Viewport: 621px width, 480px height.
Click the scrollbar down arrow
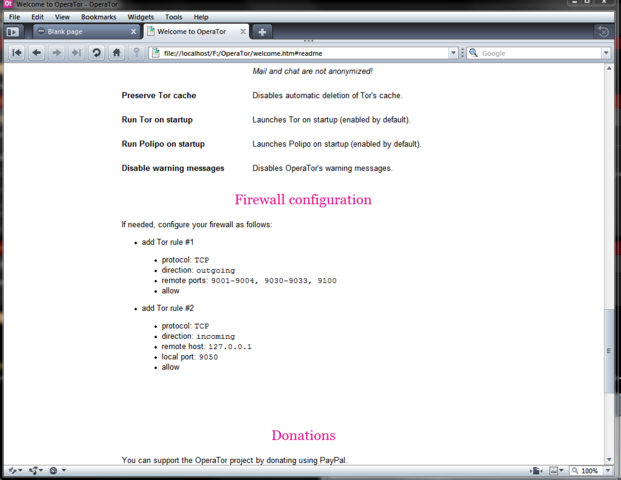609,459
